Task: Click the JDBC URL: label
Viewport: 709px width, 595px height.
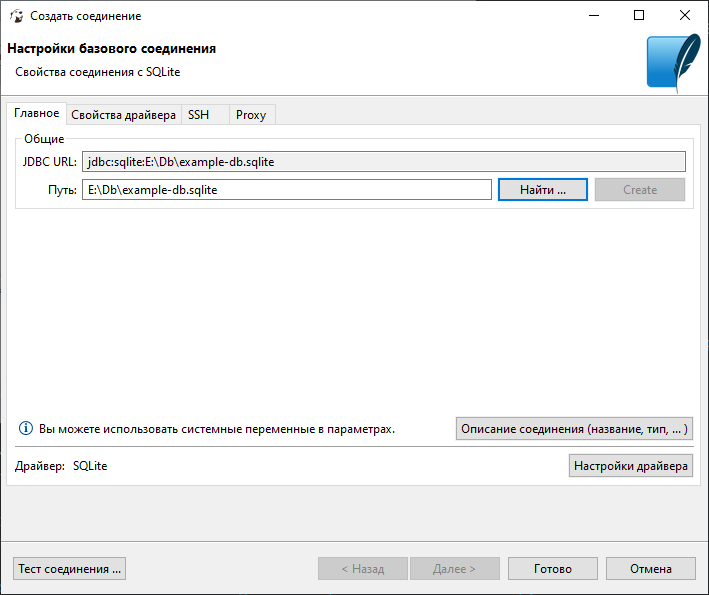Action: tap(50, 162)
